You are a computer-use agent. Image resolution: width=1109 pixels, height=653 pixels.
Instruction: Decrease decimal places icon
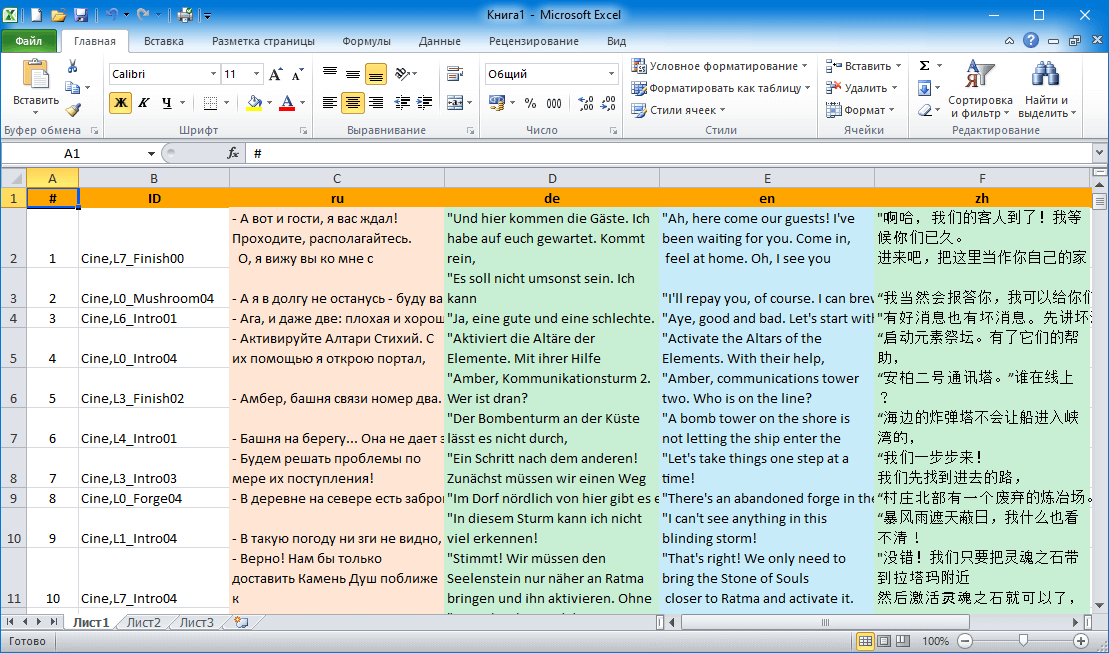click(x=608, y=103)
